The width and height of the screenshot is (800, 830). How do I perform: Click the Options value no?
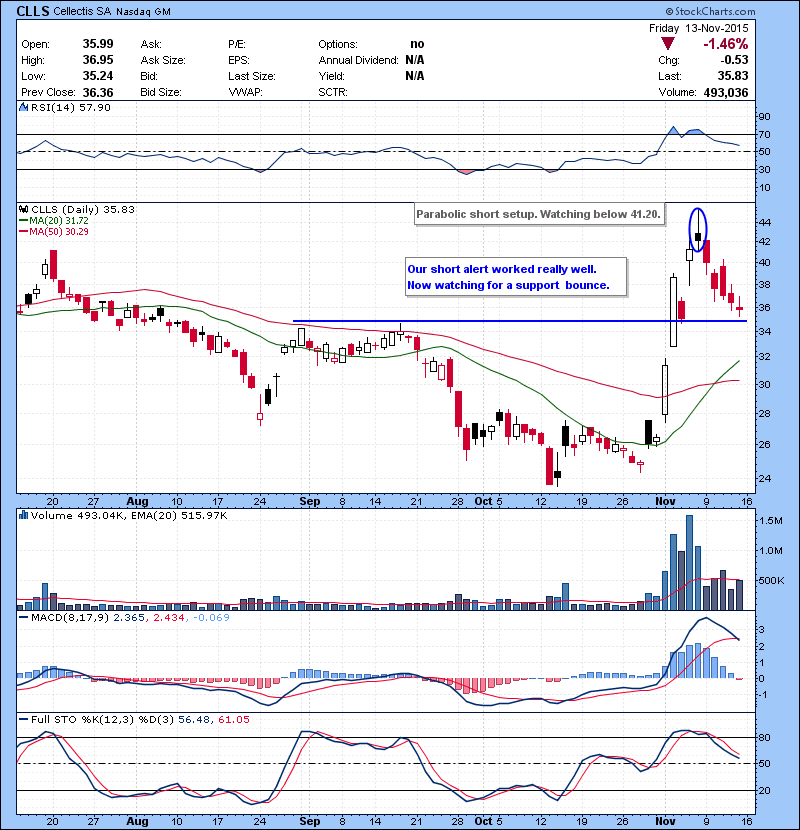tap(417, 44)
